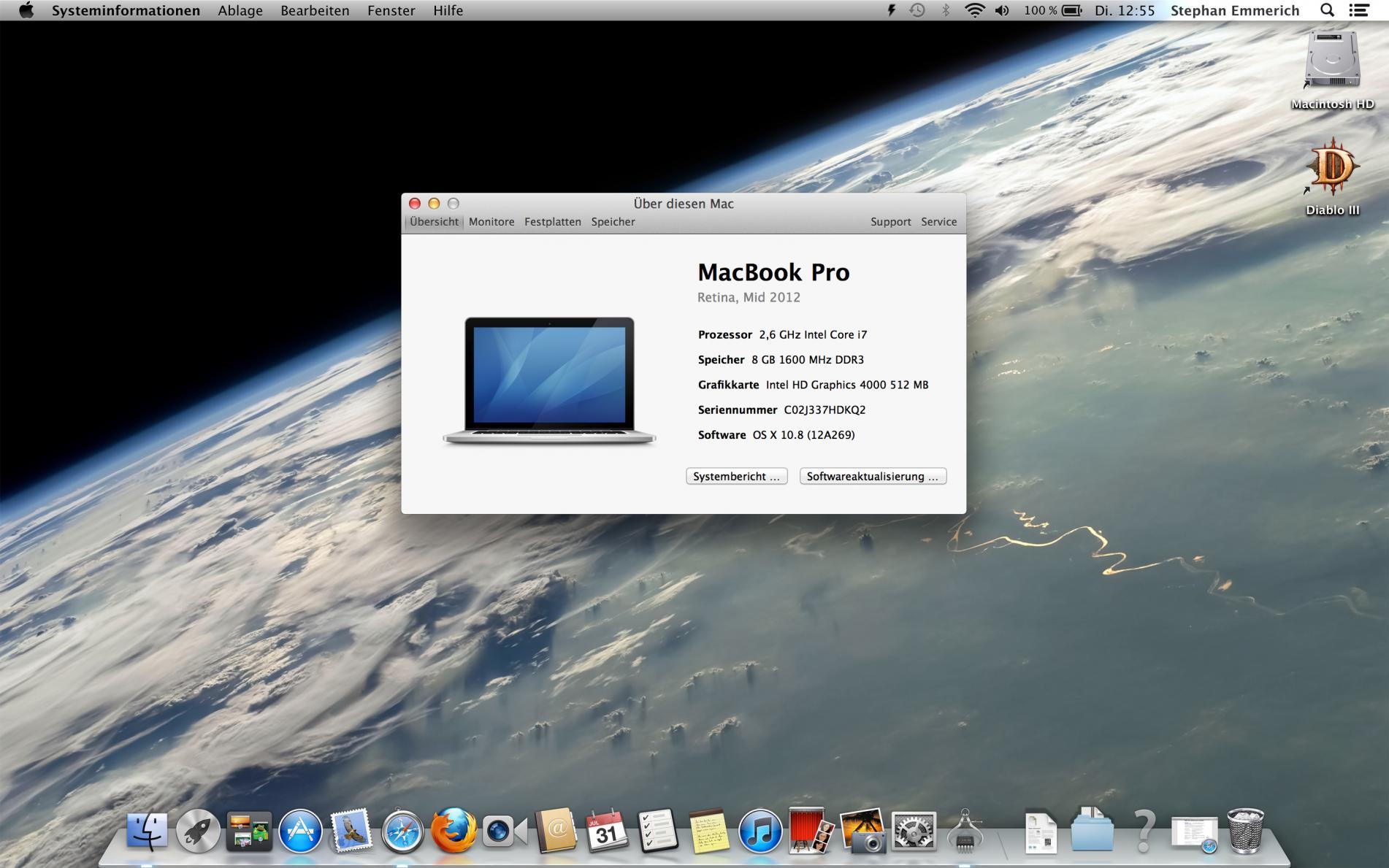Click Intel HD Graphics 4000 512 MB text
Screen dimensions: 1389x868
tap(847, 385)
